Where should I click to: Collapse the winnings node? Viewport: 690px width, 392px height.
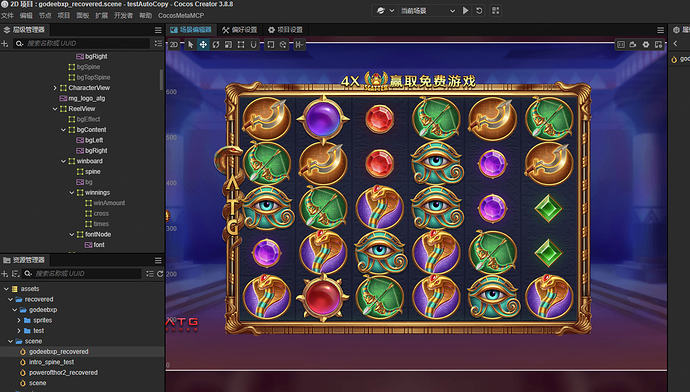pyautogui.click(x=72, y=193)
